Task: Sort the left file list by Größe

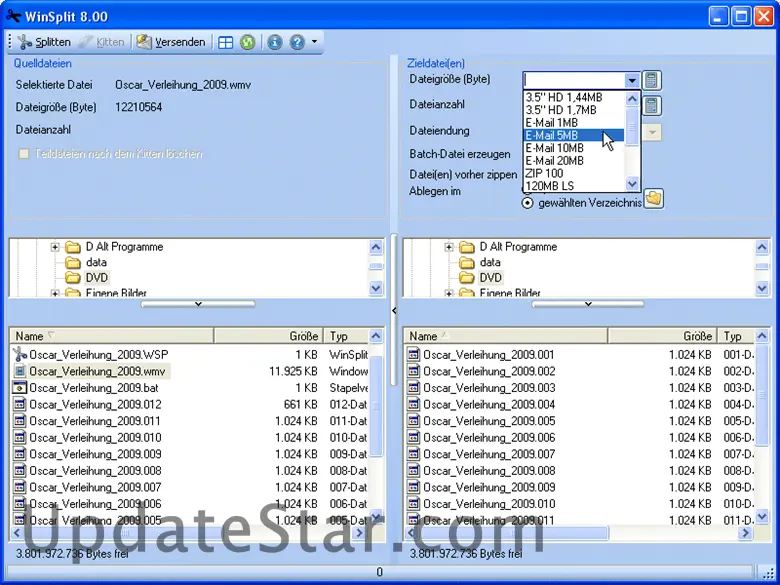Action: click(x=269, y=336)
